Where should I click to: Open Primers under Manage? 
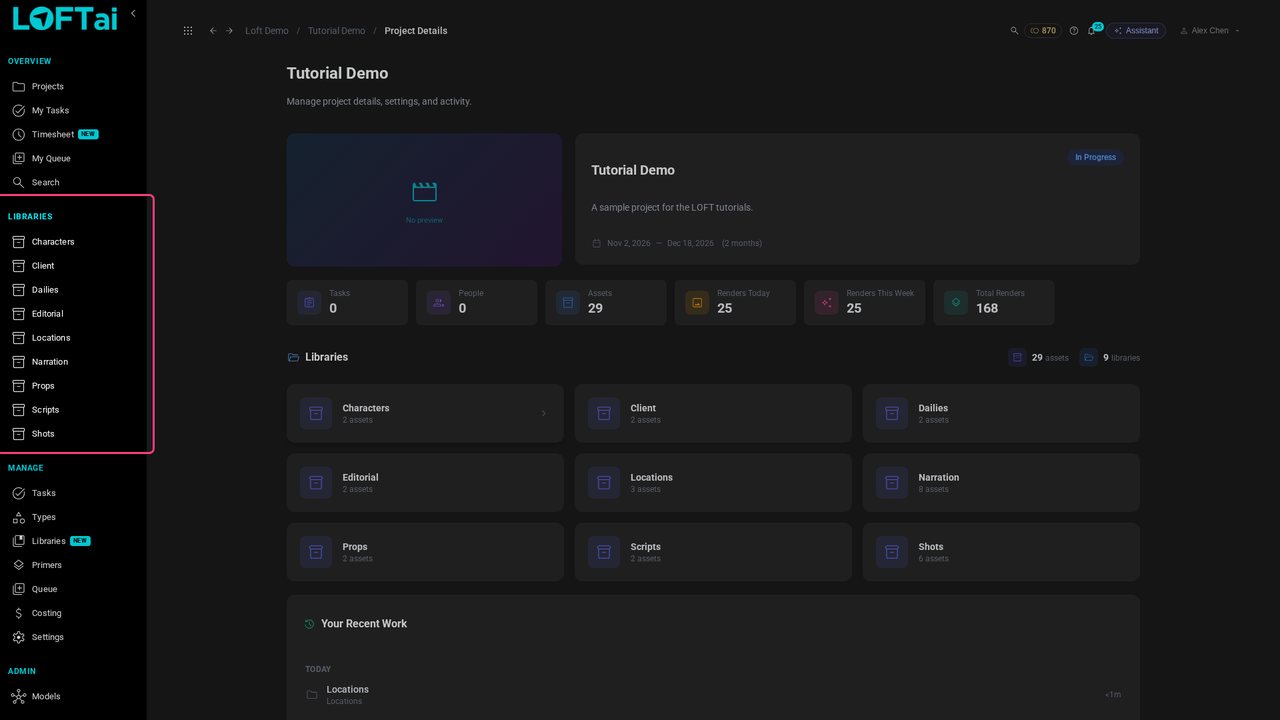[x=74, y=565]
